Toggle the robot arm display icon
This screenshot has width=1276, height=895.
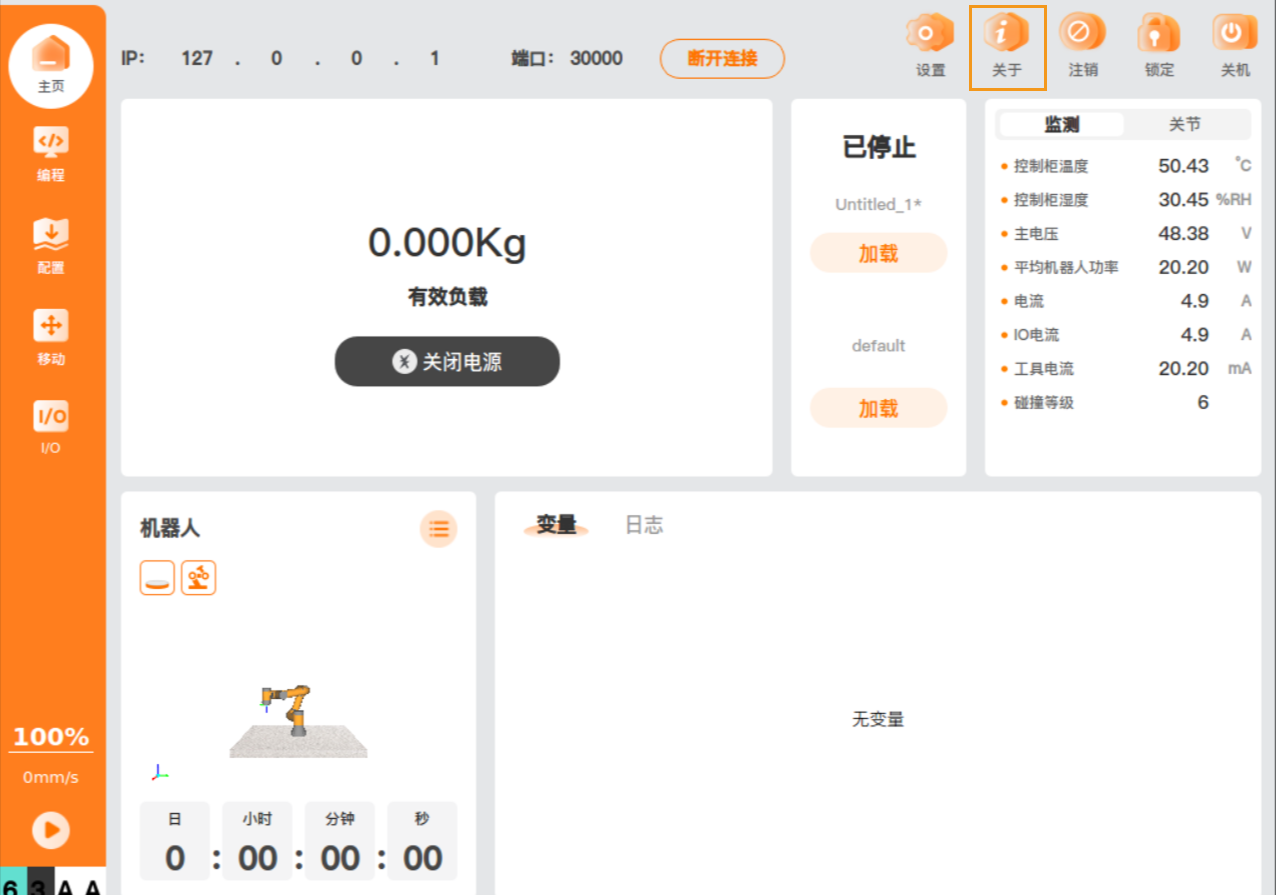[199, 578]
